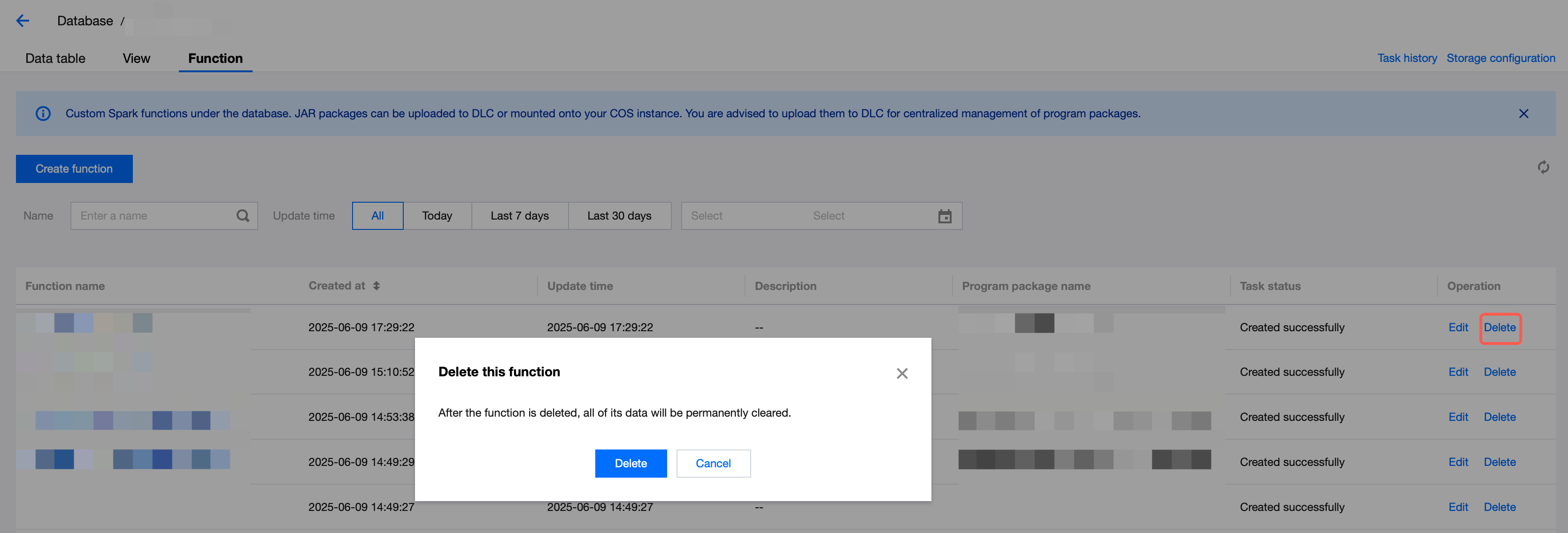The width and height of the screenshot is (1568, 533).
Task: Open the start date Select field
Action: [707, 216]
